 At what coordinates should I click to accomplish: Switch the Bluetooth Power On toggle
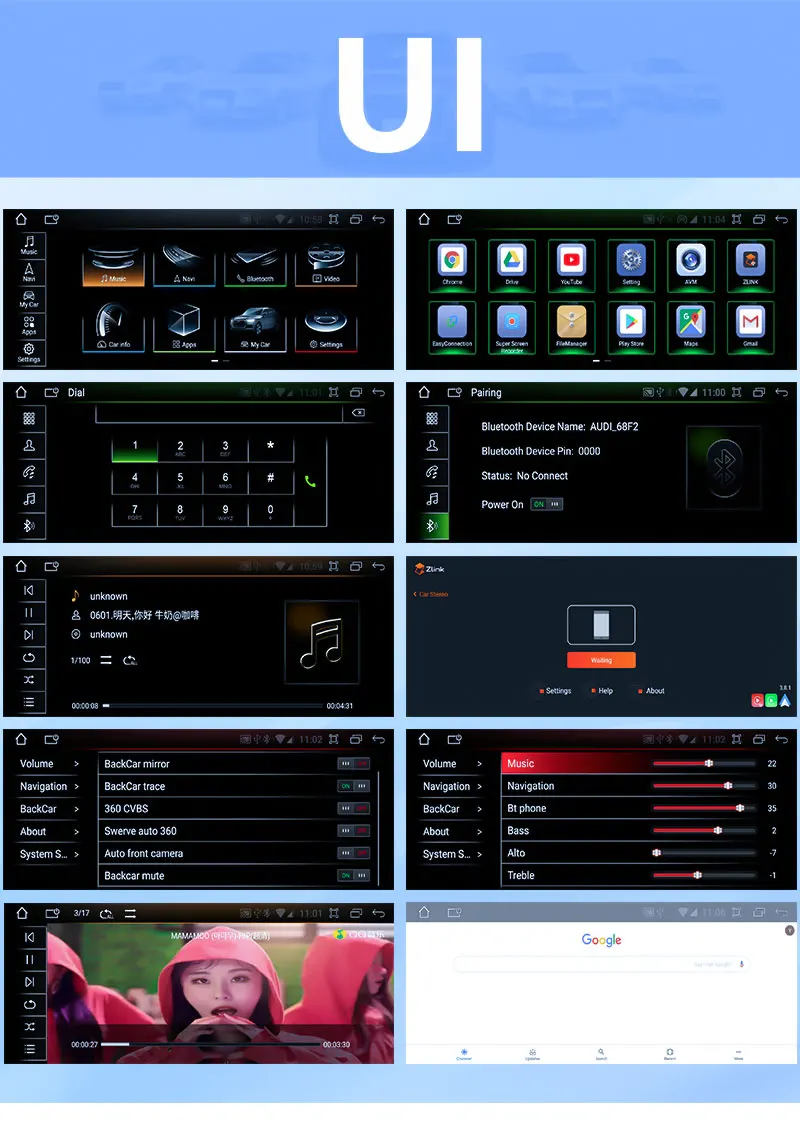point(547,504)
